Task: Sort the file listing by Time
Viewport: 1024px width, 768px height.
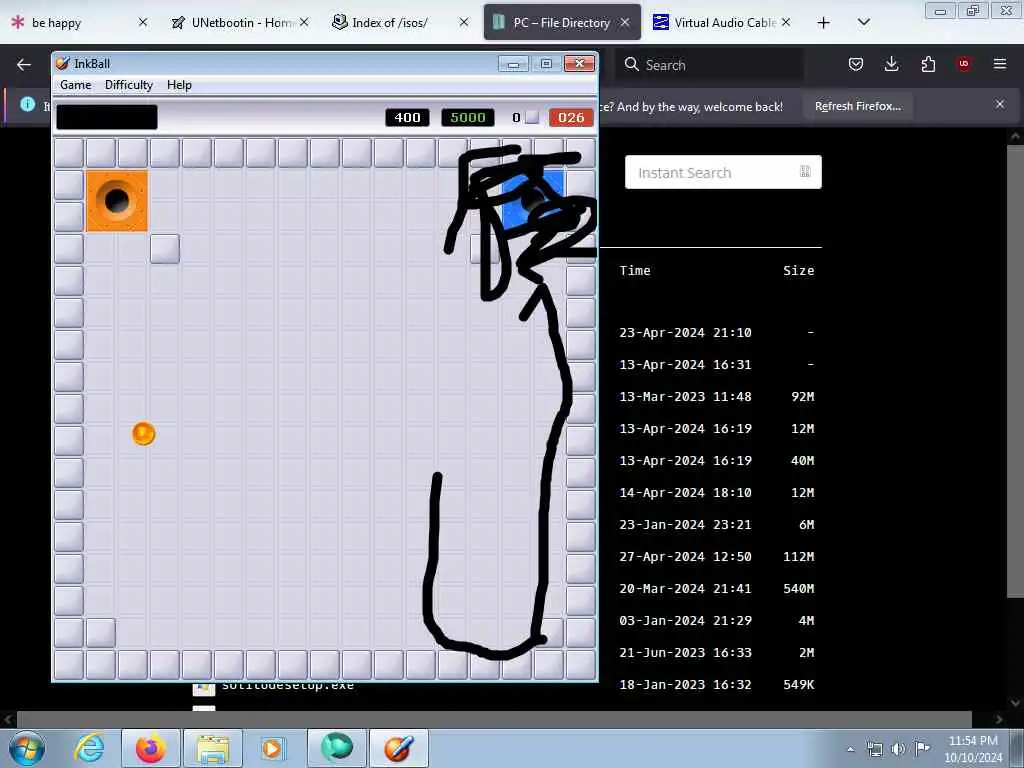Action: 635,270
